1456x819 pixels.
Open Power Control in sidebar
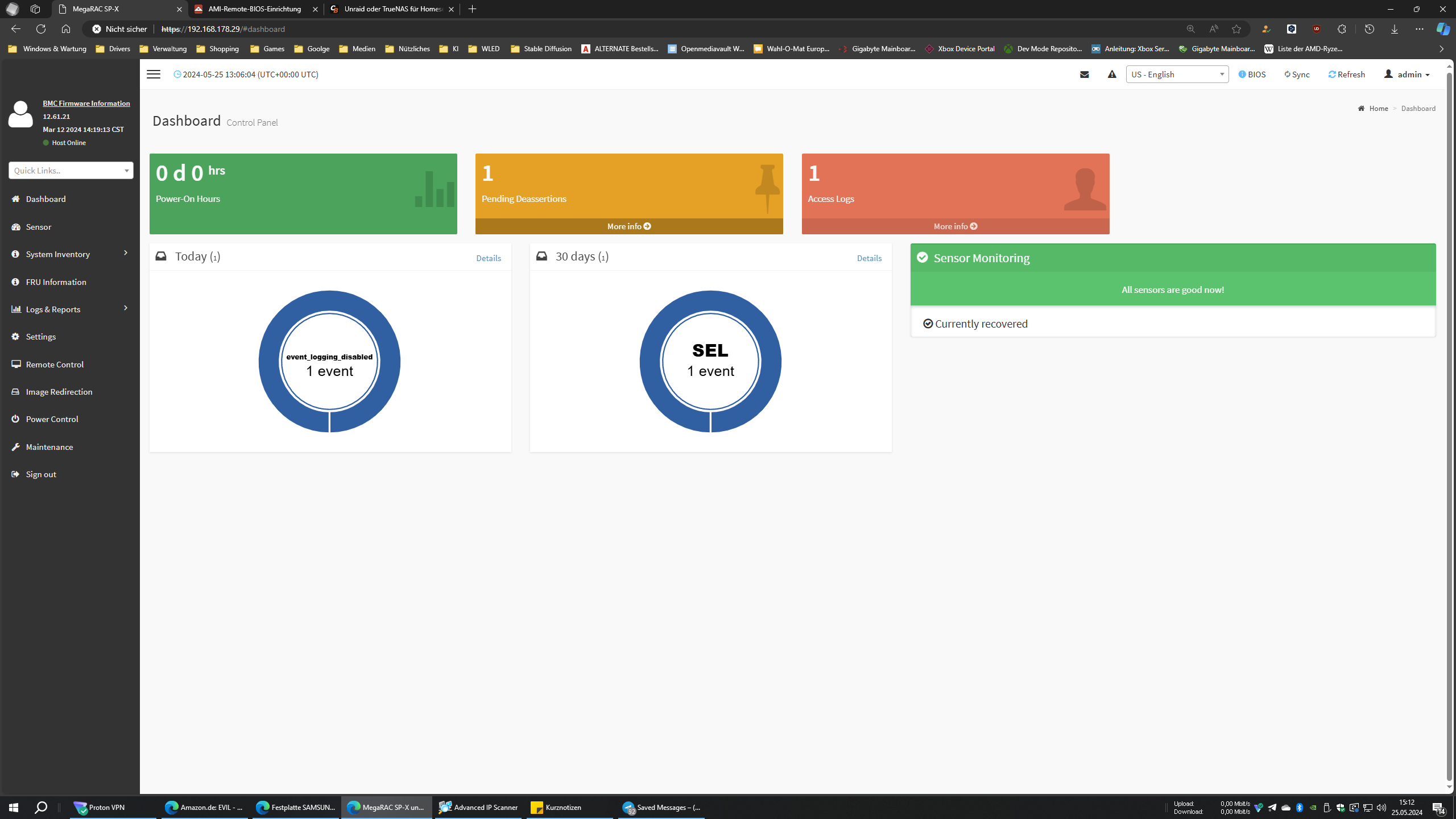pyautogui.click(x=52, y=419)
